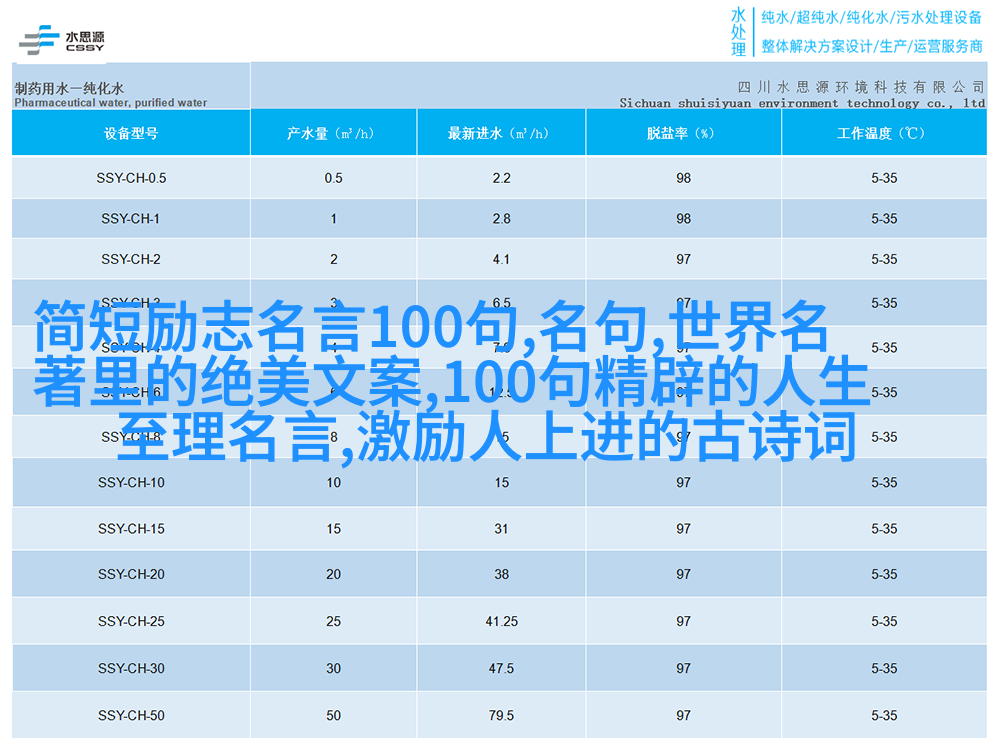Click production value 25 in SSY-CH-25 row
Image resolution: width=1000 pixels, height=749 pixels.
click(334, 621)
